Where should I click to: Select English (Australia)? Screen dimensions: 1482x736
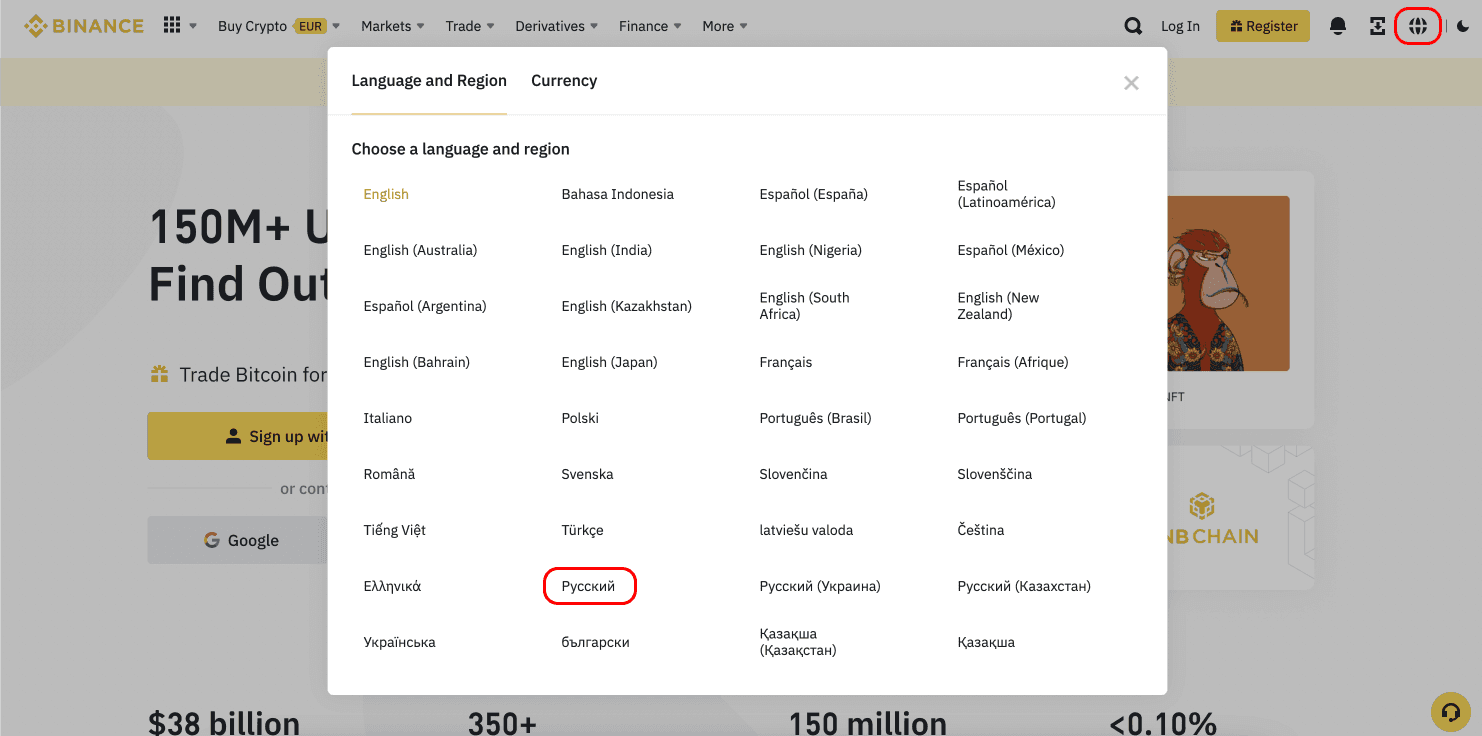420,250
